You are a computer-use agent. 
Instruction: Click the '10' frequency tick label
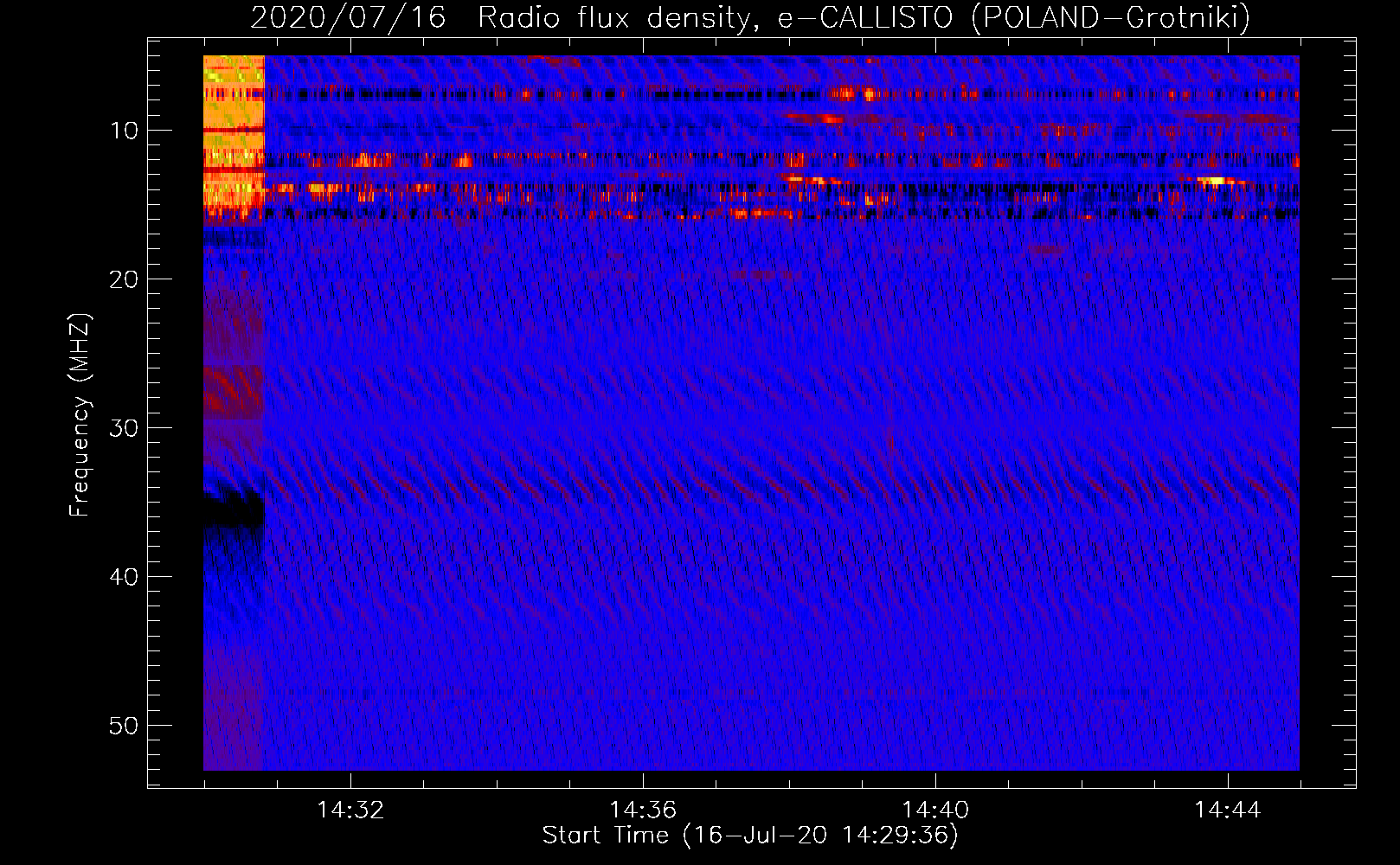[125, 131]
